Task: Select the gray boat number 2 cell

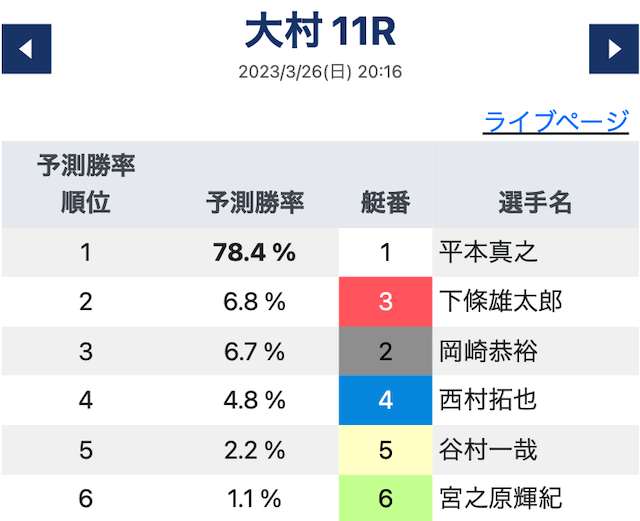Action: point(385,351)
